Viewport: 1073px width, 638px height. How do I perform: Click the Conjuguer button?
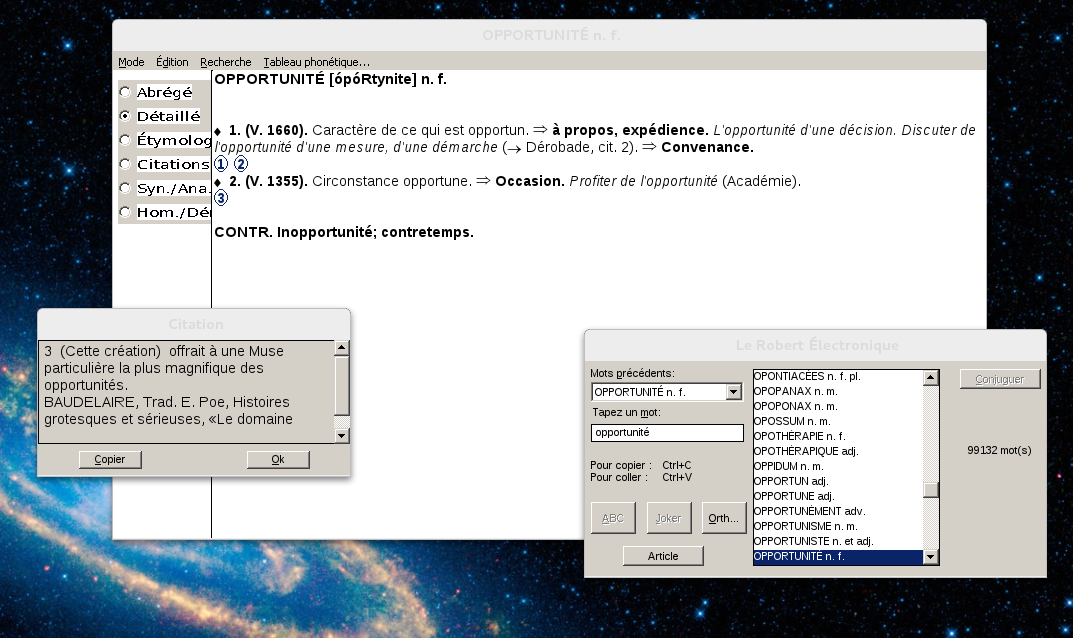[1000, 379]
